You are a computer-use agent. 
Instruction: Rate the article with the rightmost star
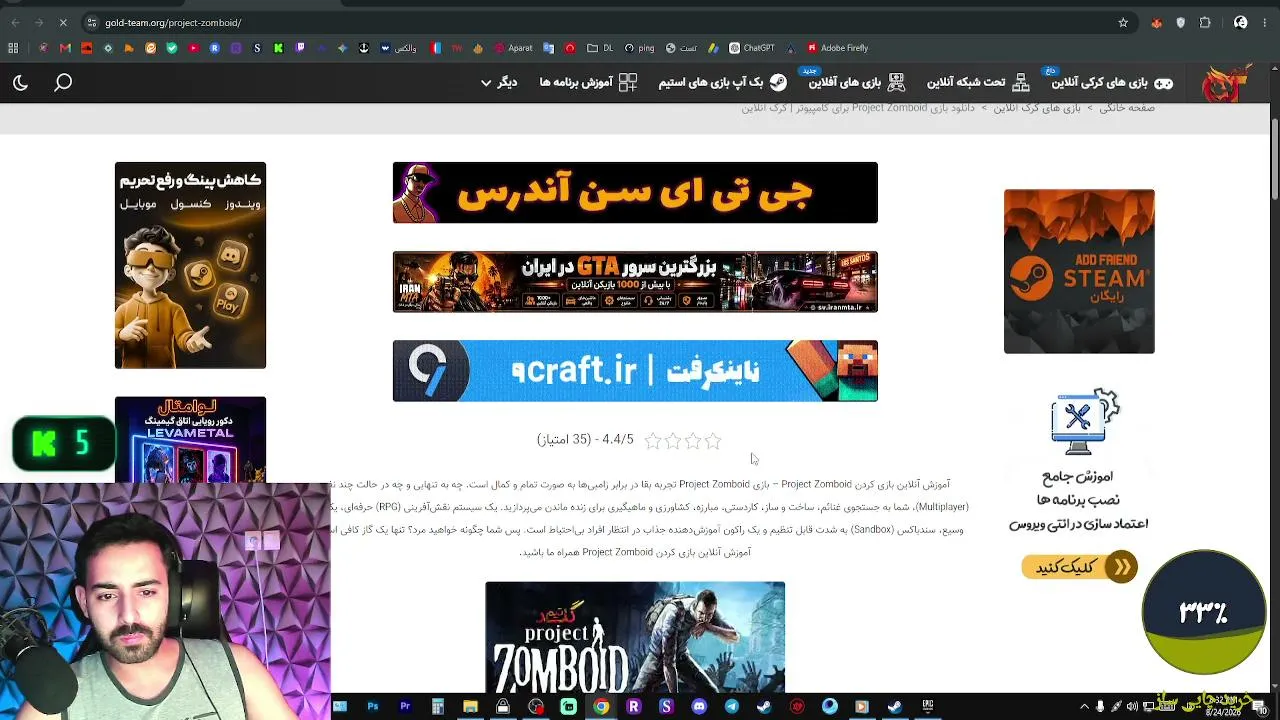click(713, 440)
